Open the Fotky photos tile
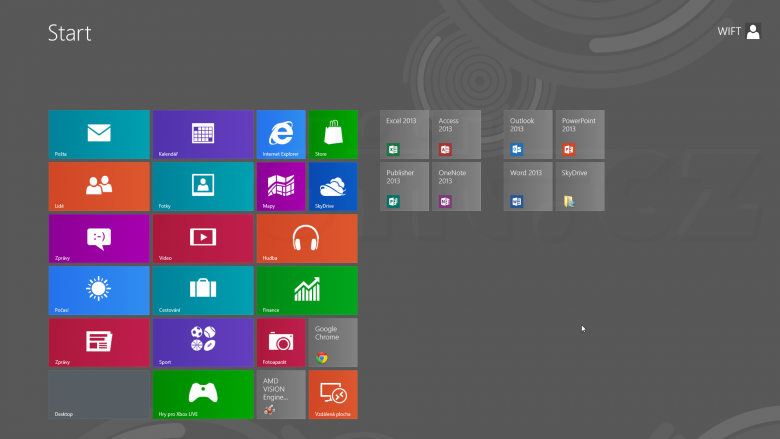 click(x=203, y=186)
